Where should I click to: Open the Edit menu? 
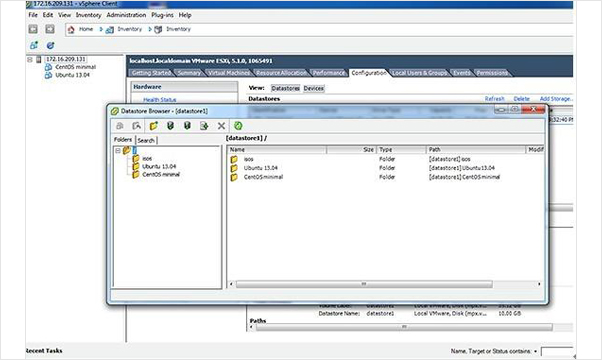pos(48,15)
